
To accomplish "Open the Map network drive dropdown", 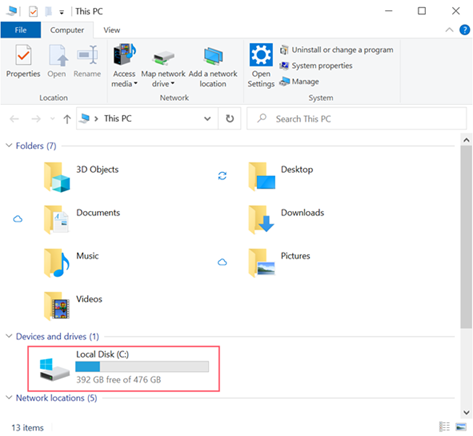I will 173,84.
